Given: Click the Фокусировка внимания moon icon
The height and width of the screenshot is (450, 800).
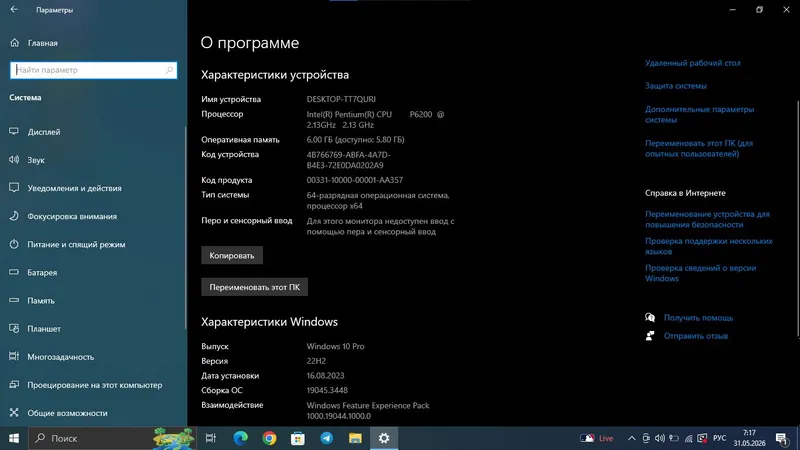Looking at the screenshot, I should point(14,216).
